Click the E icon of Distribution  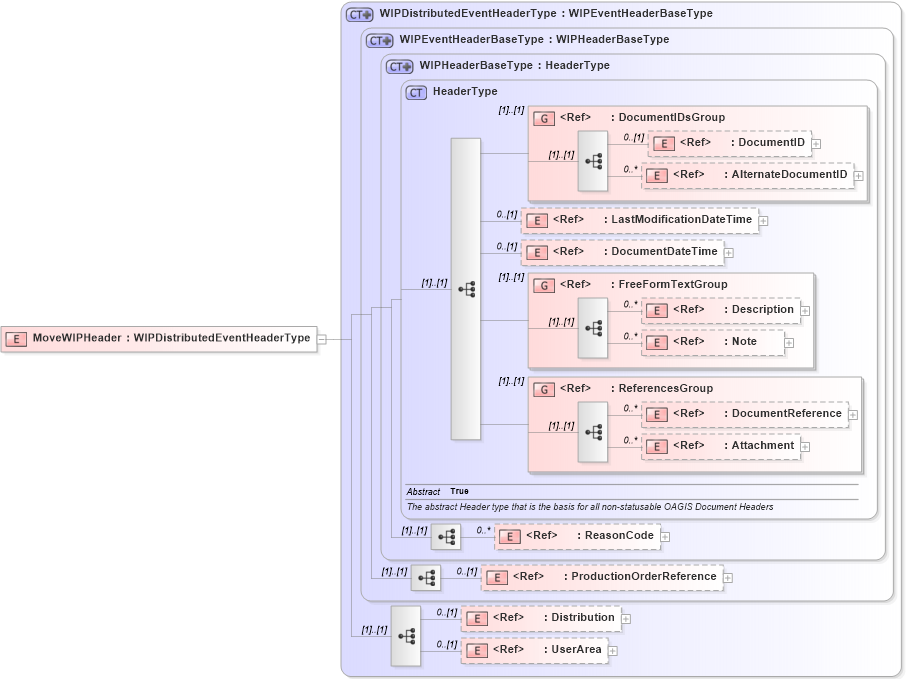pos(475,618)
